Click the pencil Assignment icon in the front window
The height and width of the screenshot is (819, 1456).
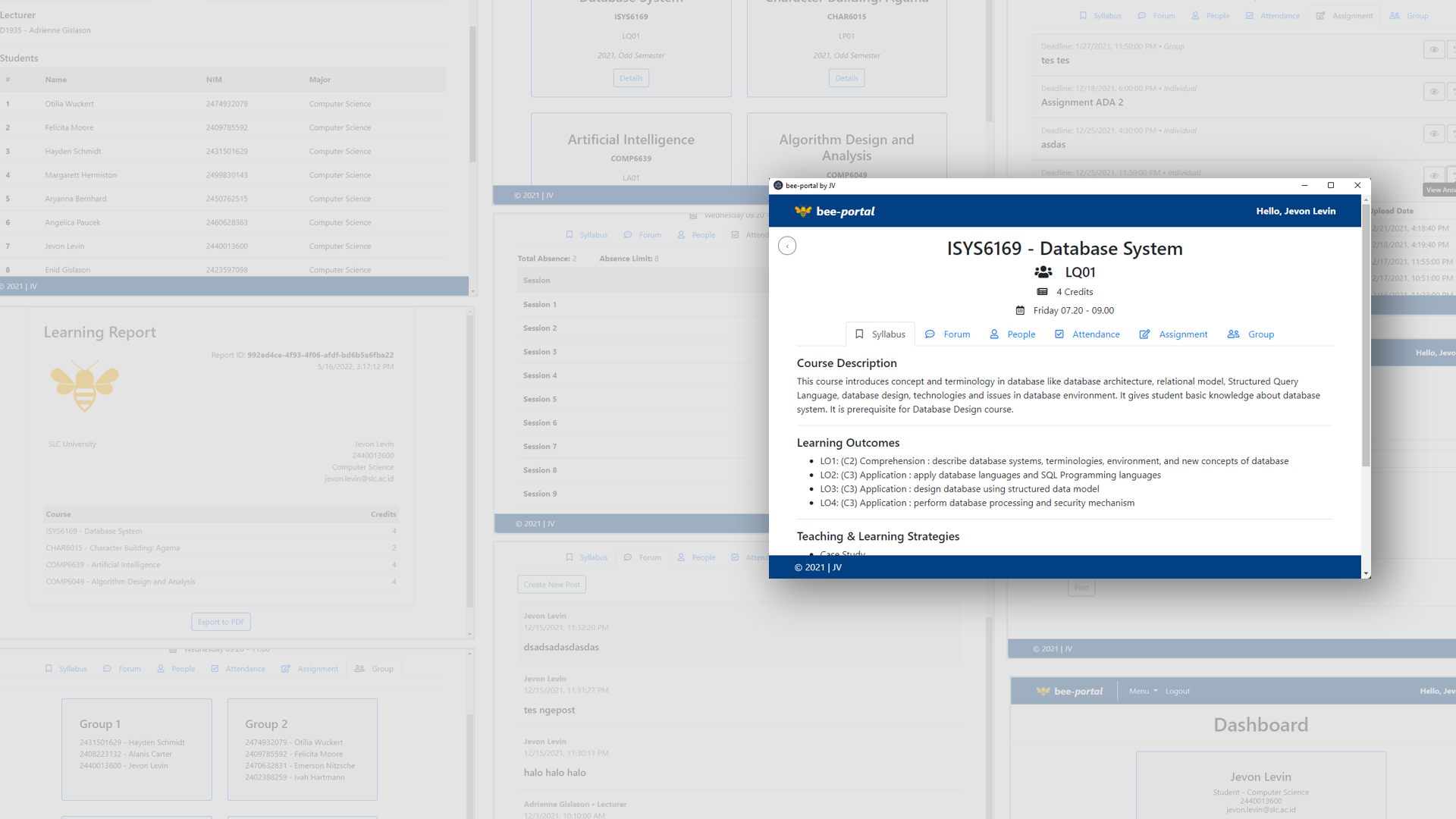1145,334
